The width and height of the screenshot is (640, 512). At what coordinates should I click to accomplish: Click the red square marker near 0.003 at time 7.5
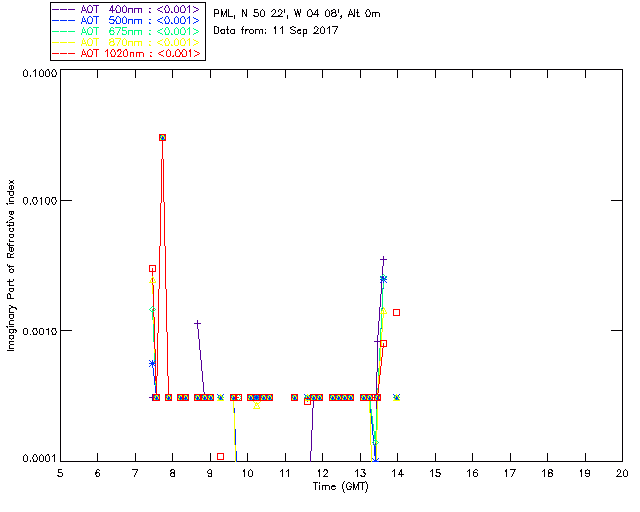[x=152, y=269]
